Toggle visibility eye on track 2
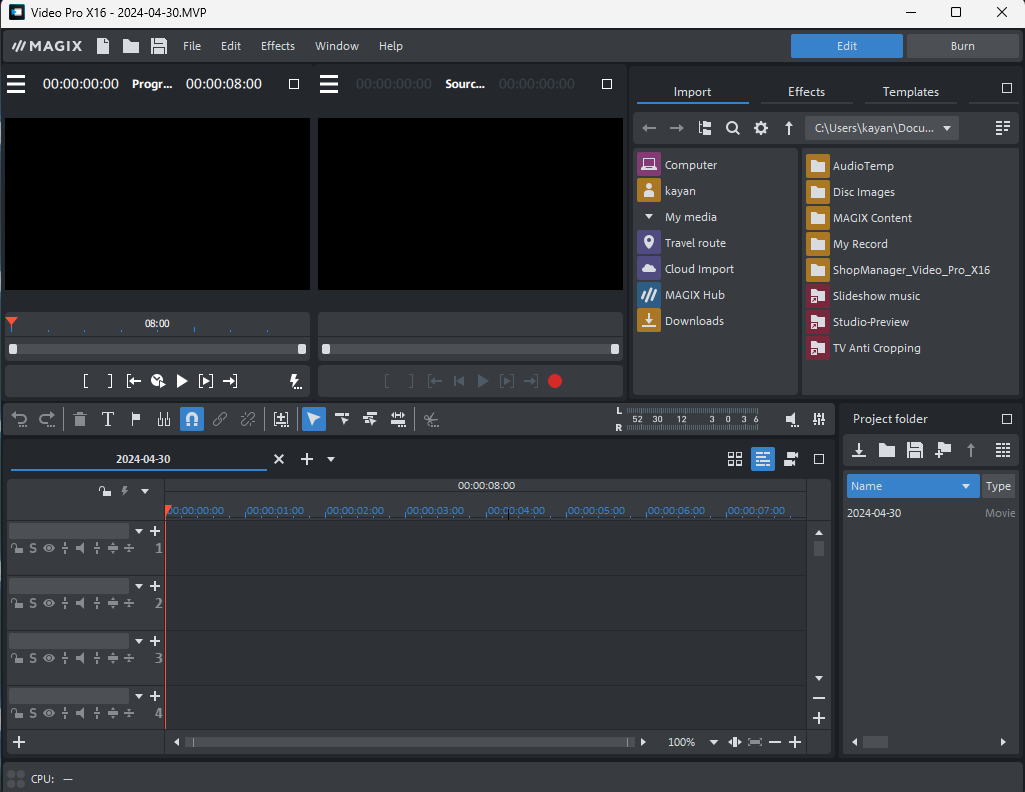This screenshot has width=1025, height=792. pyautogui.click(x=49, y=603)
